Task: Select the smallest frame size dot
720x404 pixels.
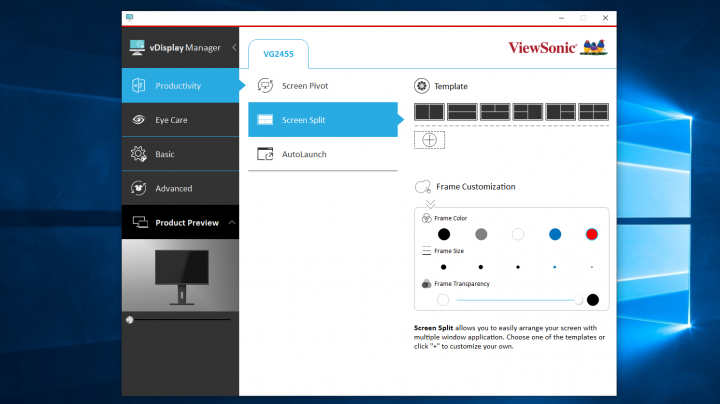Action: (x=592, y=267)
